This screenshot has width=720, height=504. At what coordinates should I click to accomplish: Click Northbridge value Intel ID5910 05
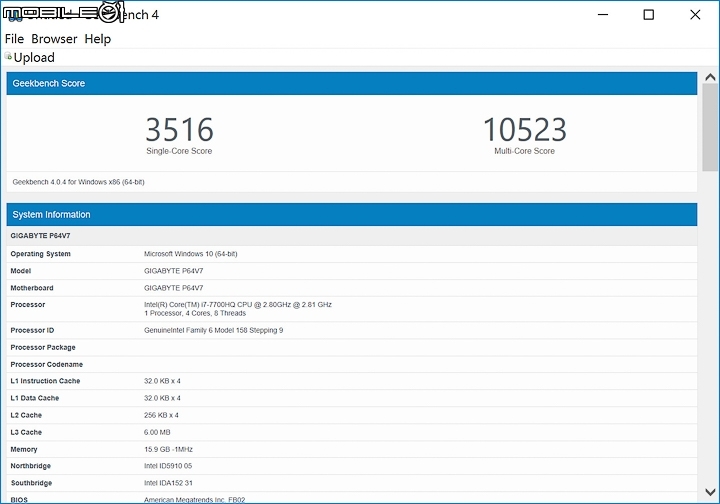168,466
